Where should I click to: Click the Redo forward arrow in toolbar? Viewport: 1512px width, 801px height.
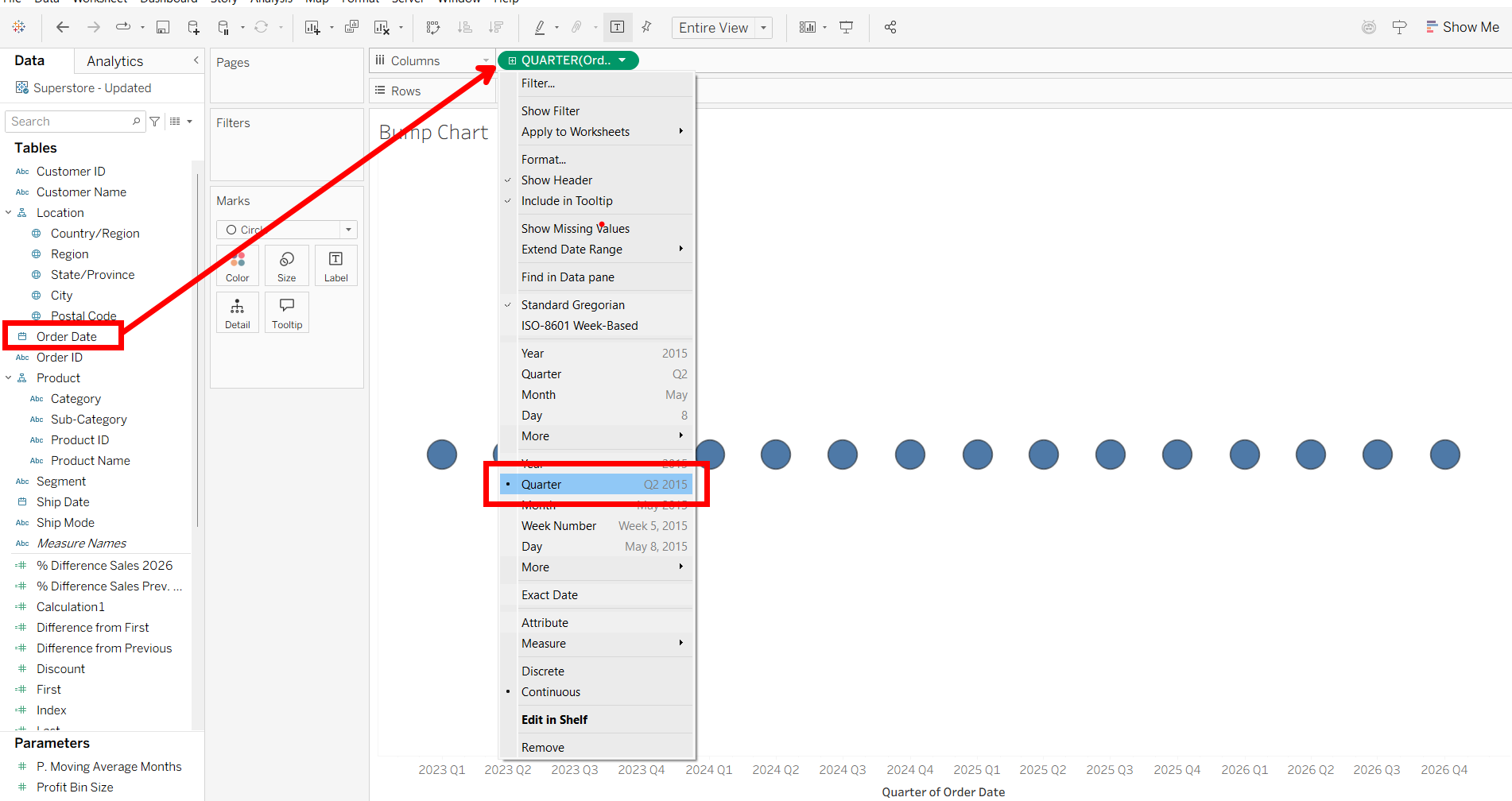click(x=94, y=27)
